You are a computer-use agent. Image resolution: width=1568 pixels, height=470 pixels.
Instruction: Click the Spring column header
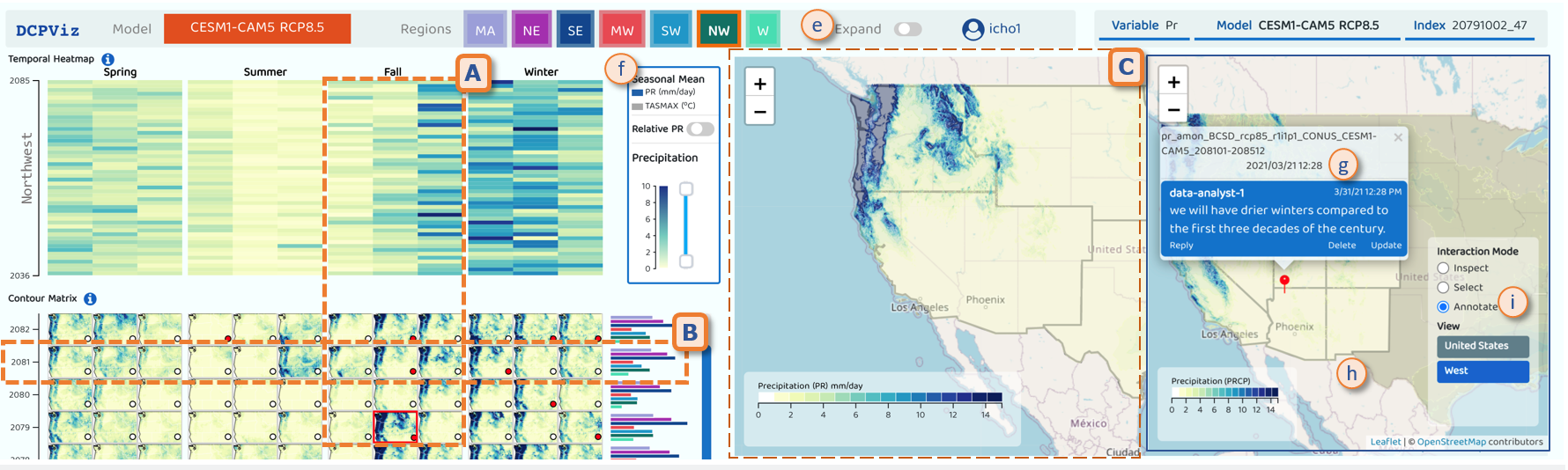click(x=120, y=72)
